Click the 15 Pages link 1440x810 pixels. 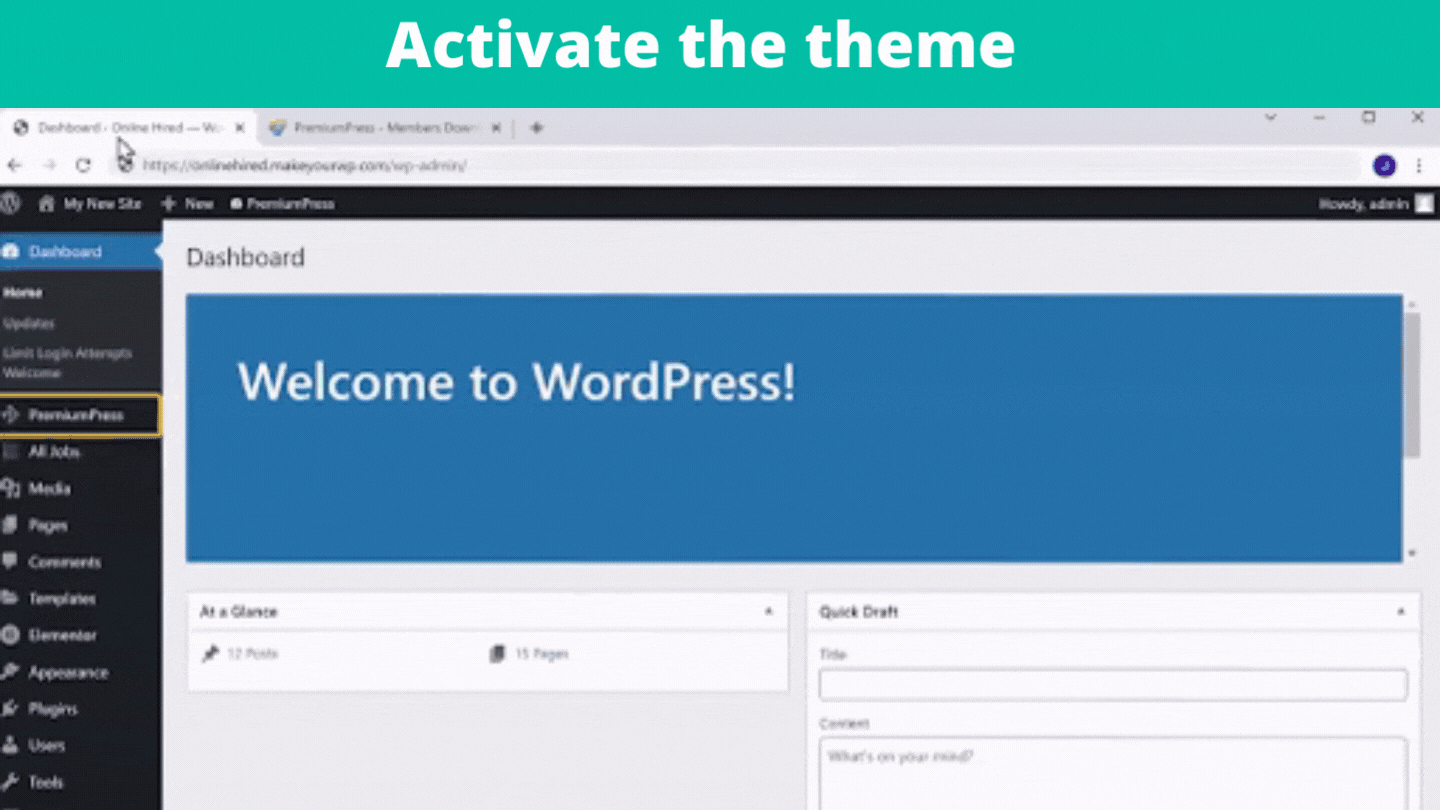click(540, 654)
